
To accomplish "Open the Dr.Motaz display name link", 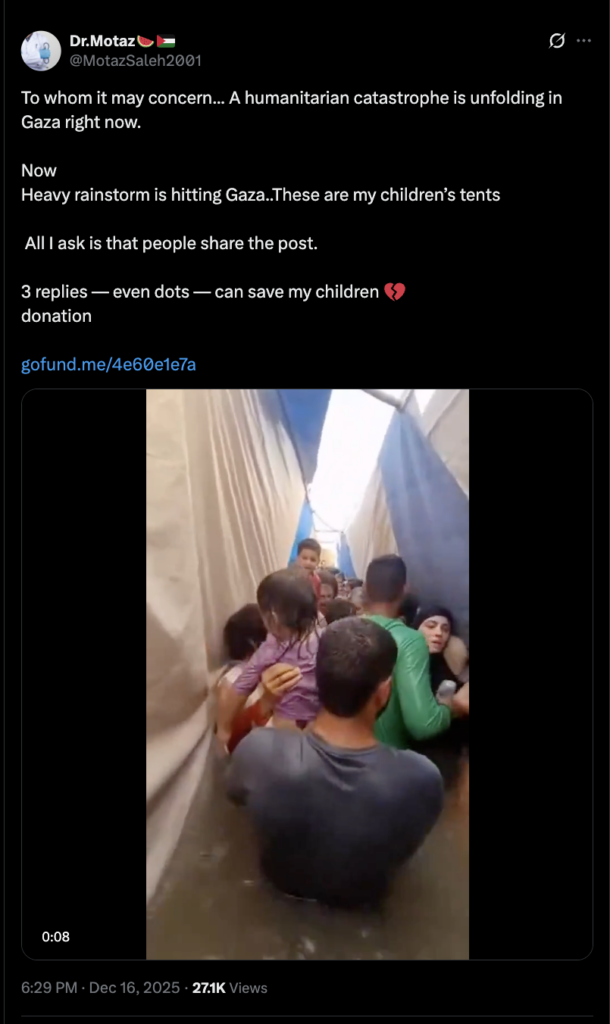I will (102, 41).
